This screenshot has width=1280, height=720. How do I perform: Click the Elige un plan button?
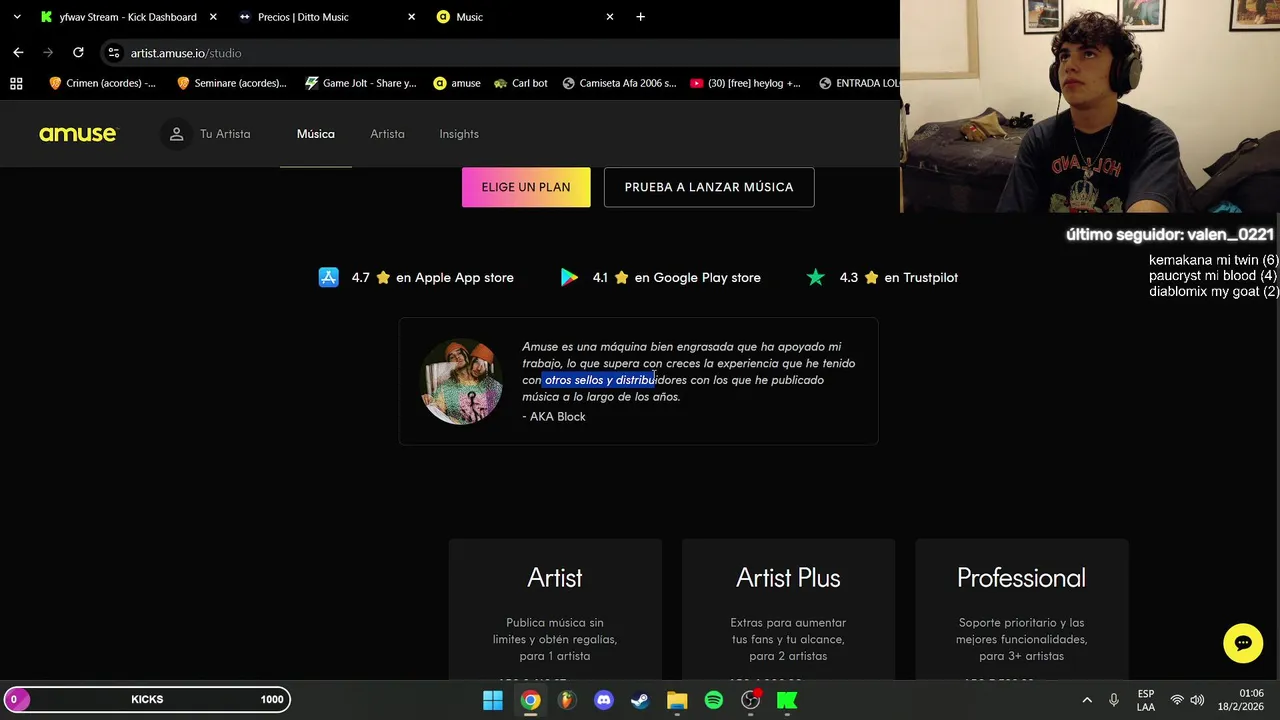coord(526,187)
